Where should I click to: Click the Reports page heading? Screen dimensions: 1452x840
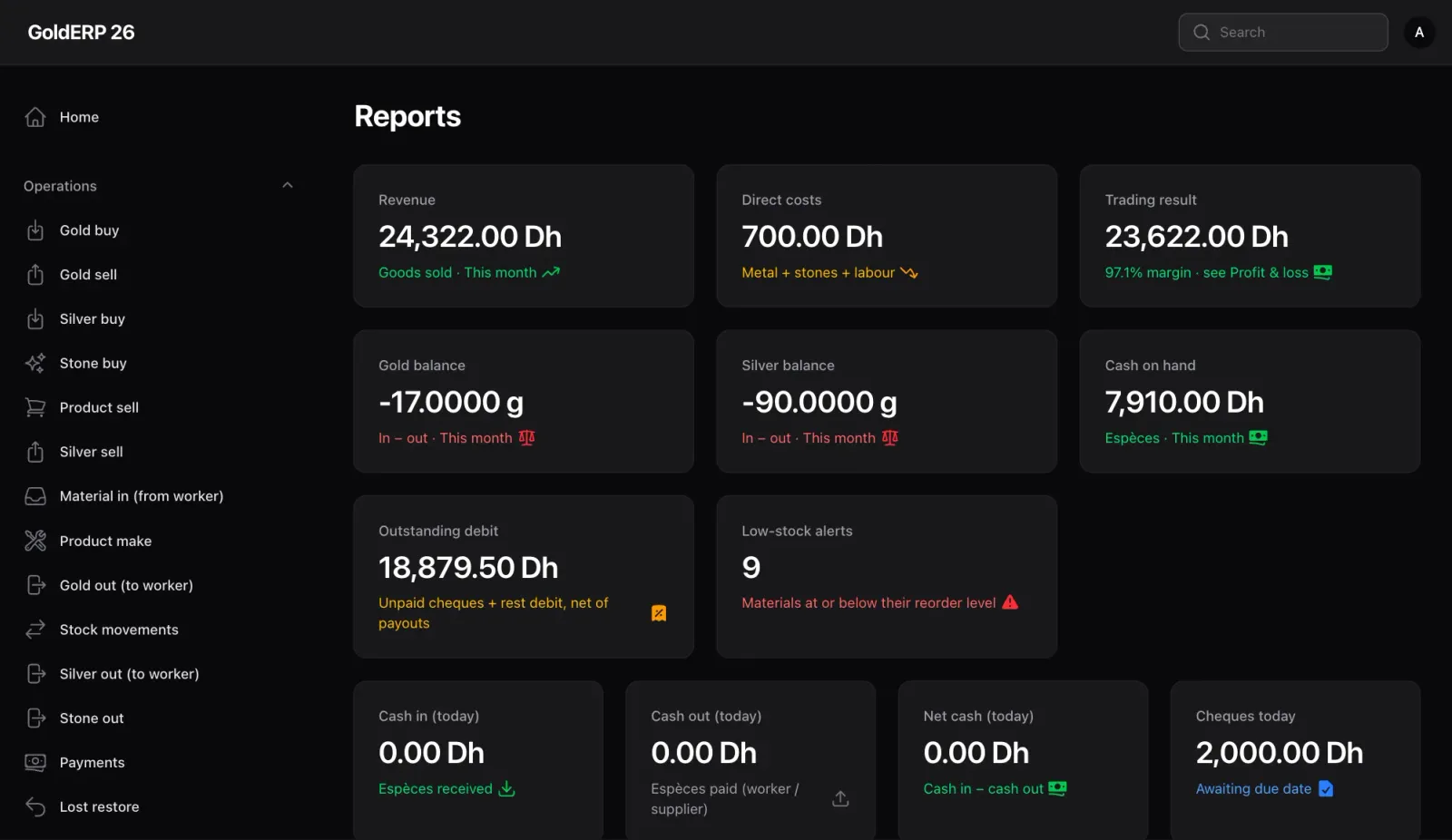coord(407,116)
